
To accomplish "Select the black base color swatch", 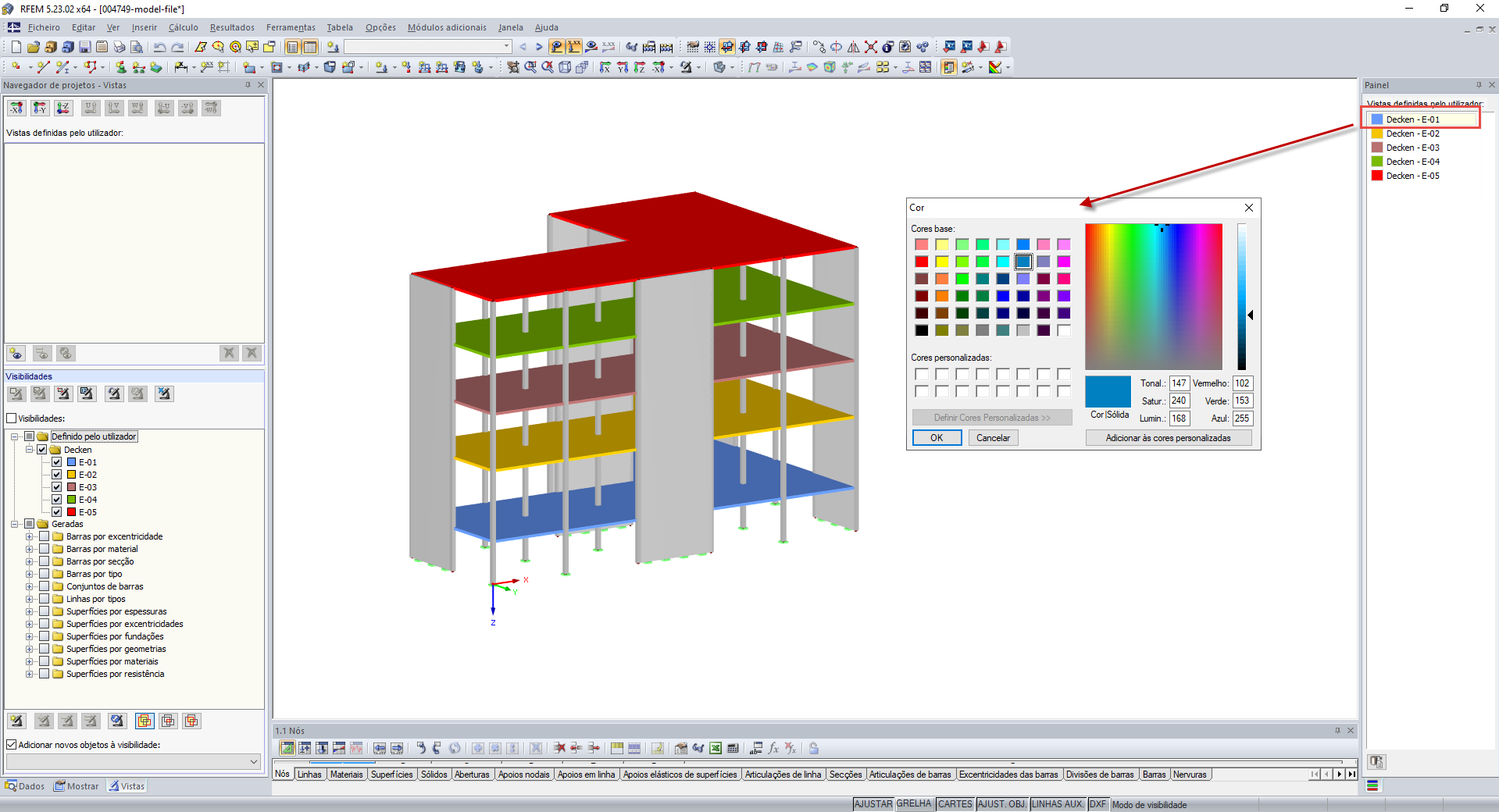I will [922, 330].
